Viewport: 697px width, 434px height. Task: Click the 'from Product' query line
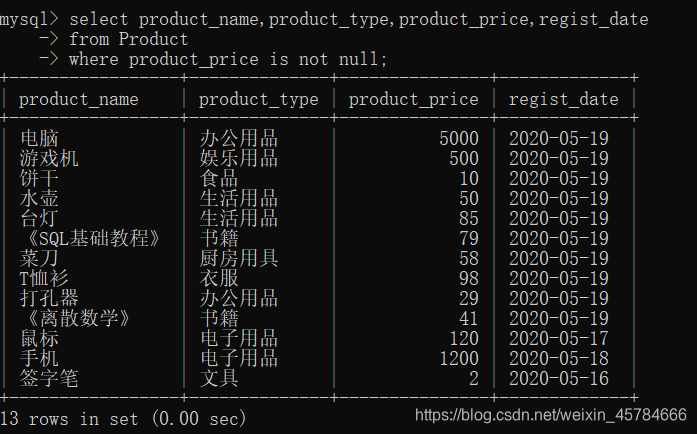tap(129, 40)
